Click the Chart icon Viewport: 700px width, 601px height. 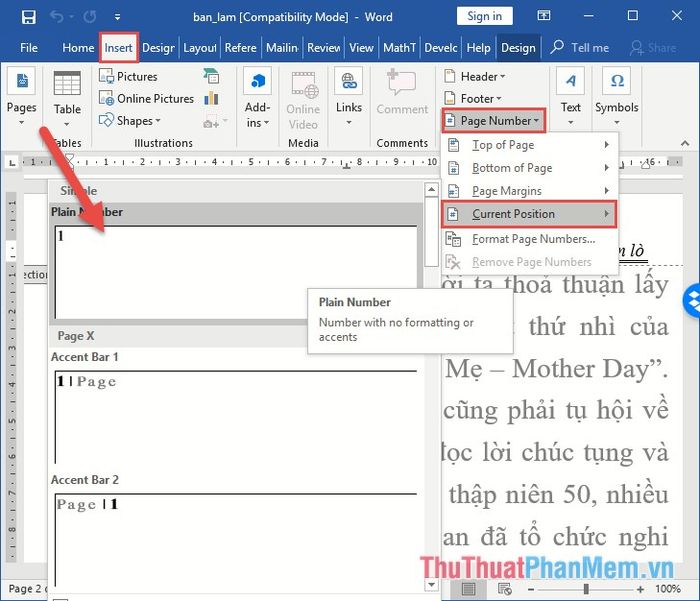point(211,99)
